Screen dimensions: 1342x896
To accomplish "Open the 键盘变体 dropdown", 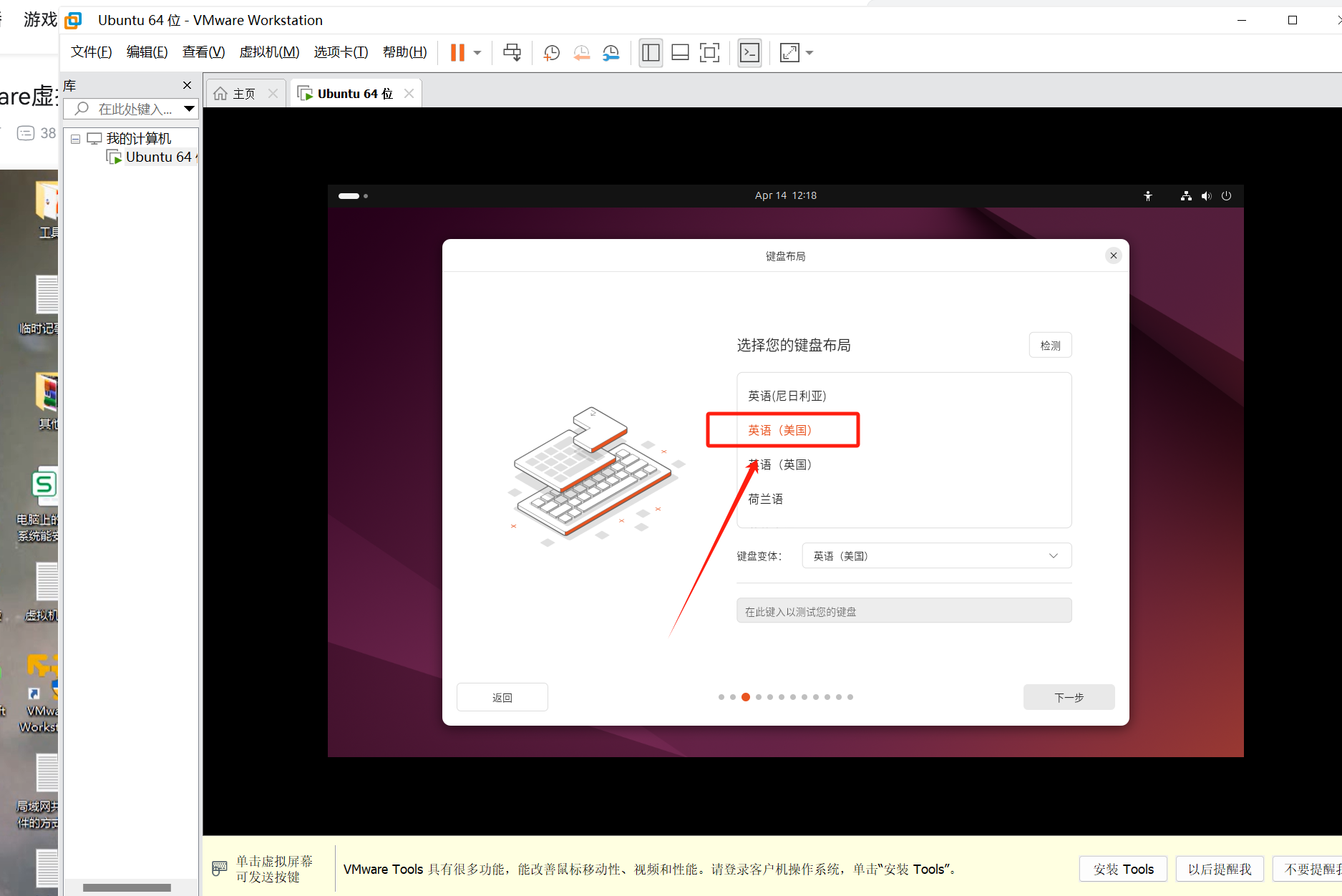I will (936, 556).
